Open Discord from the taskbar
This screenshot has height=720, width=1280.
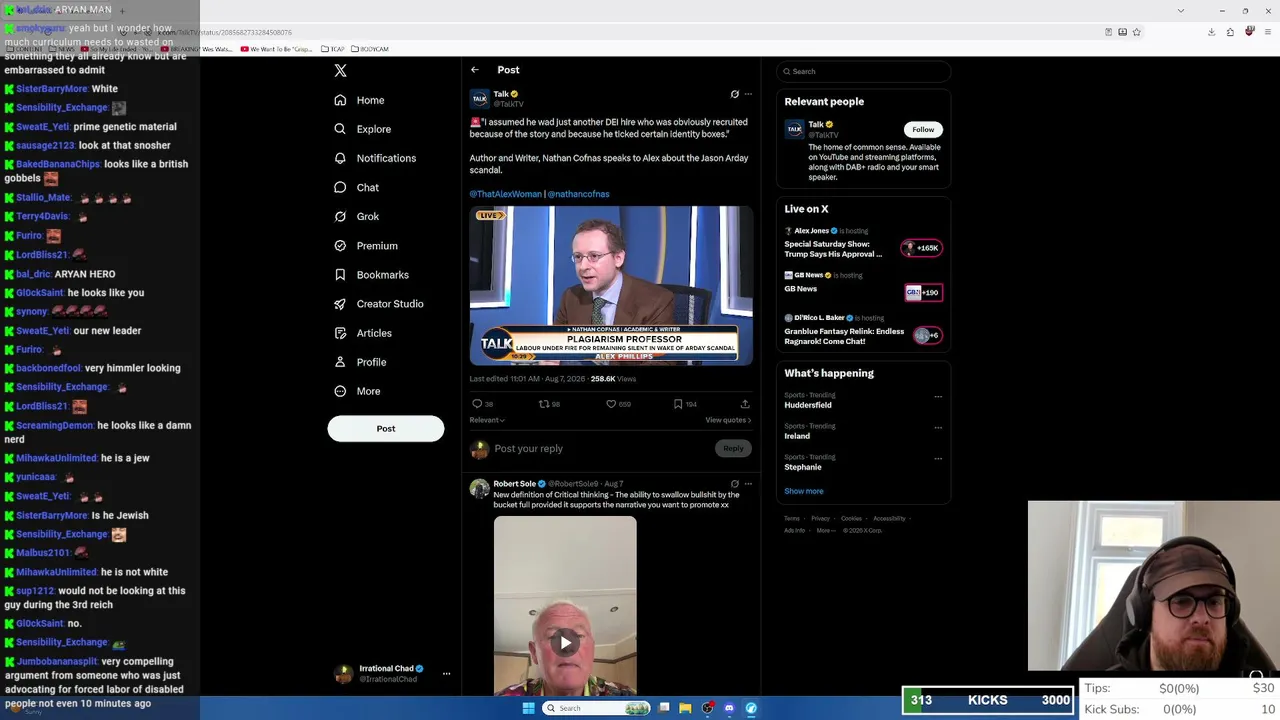coord(729,708)
